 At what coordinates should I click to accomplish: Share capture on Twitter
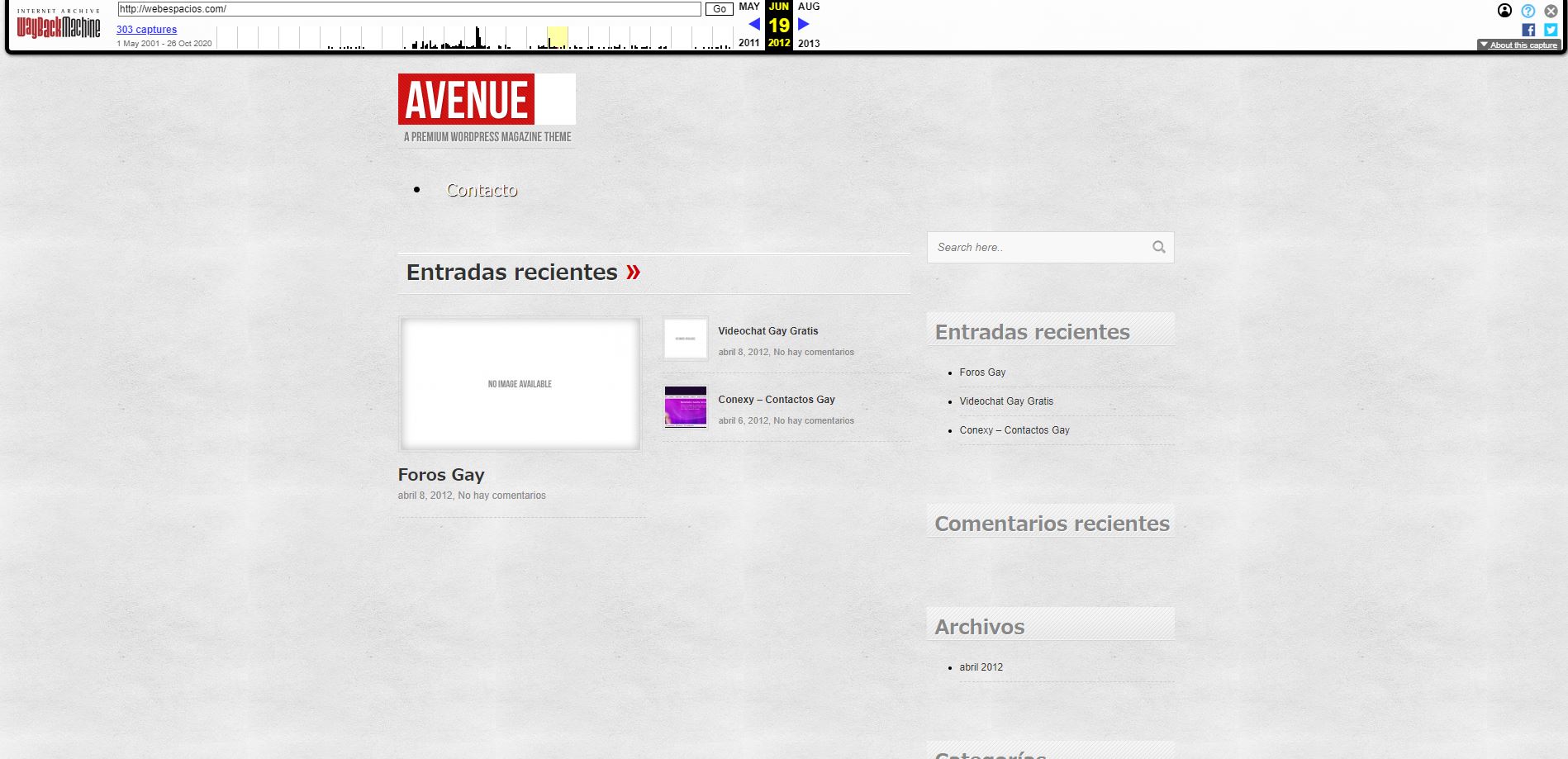1551,30
